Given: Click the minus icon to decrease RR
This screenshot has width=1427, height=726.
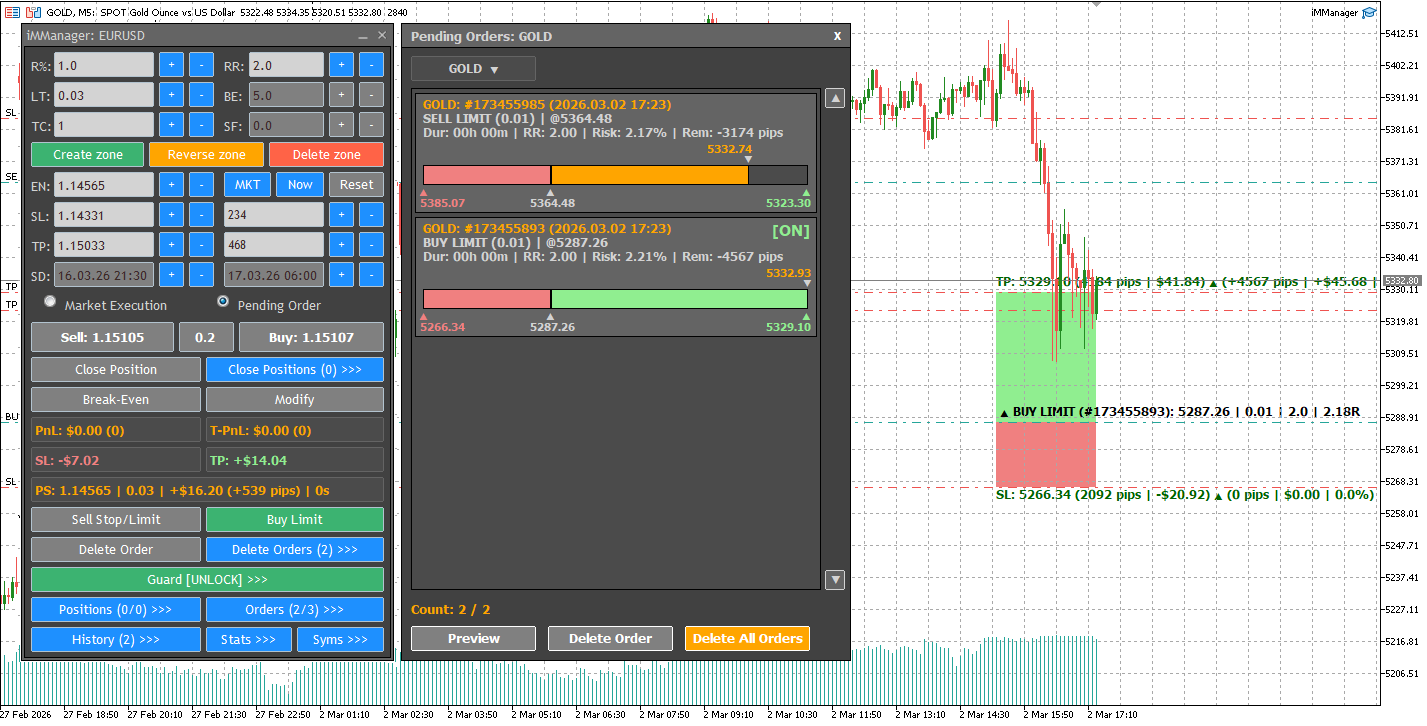Looking at the screenshot, I should pos(371,64).
